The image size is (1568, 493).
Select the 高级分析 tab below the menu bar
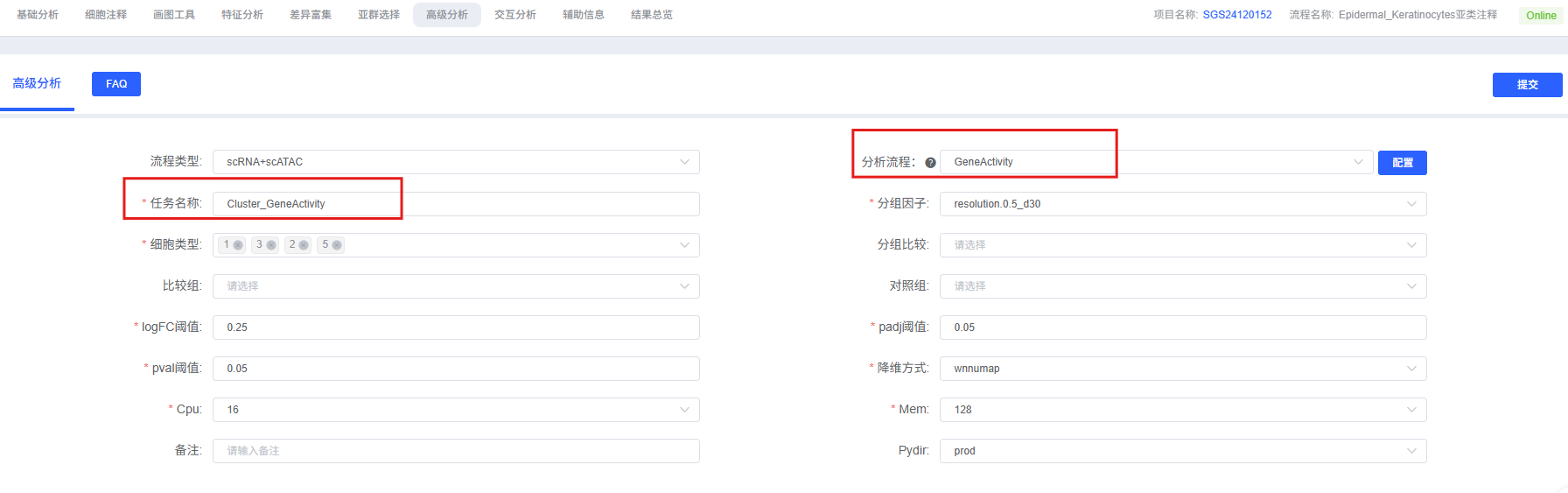[37, 84]
